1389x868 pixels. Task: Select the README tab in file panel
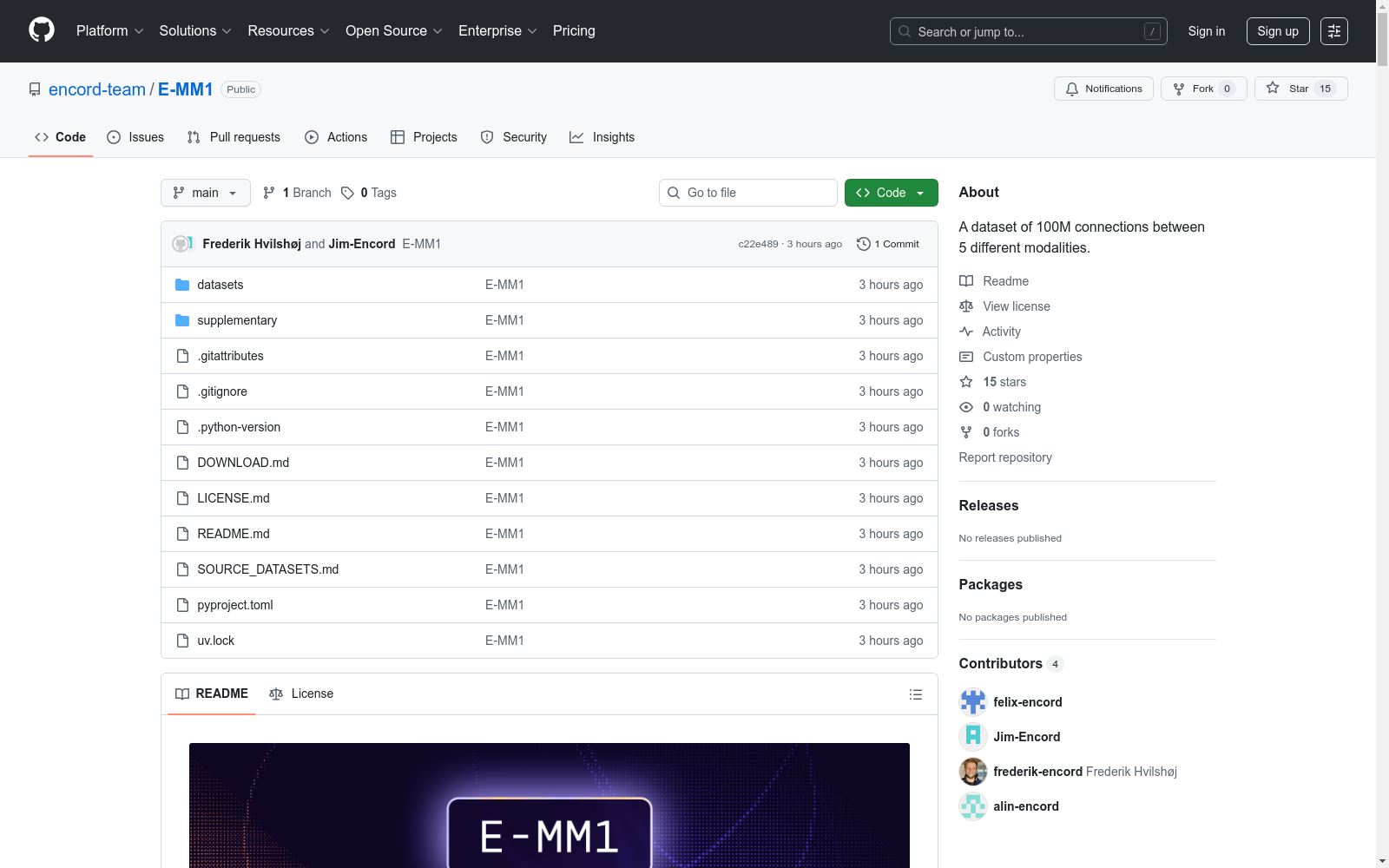coord(212,694)
